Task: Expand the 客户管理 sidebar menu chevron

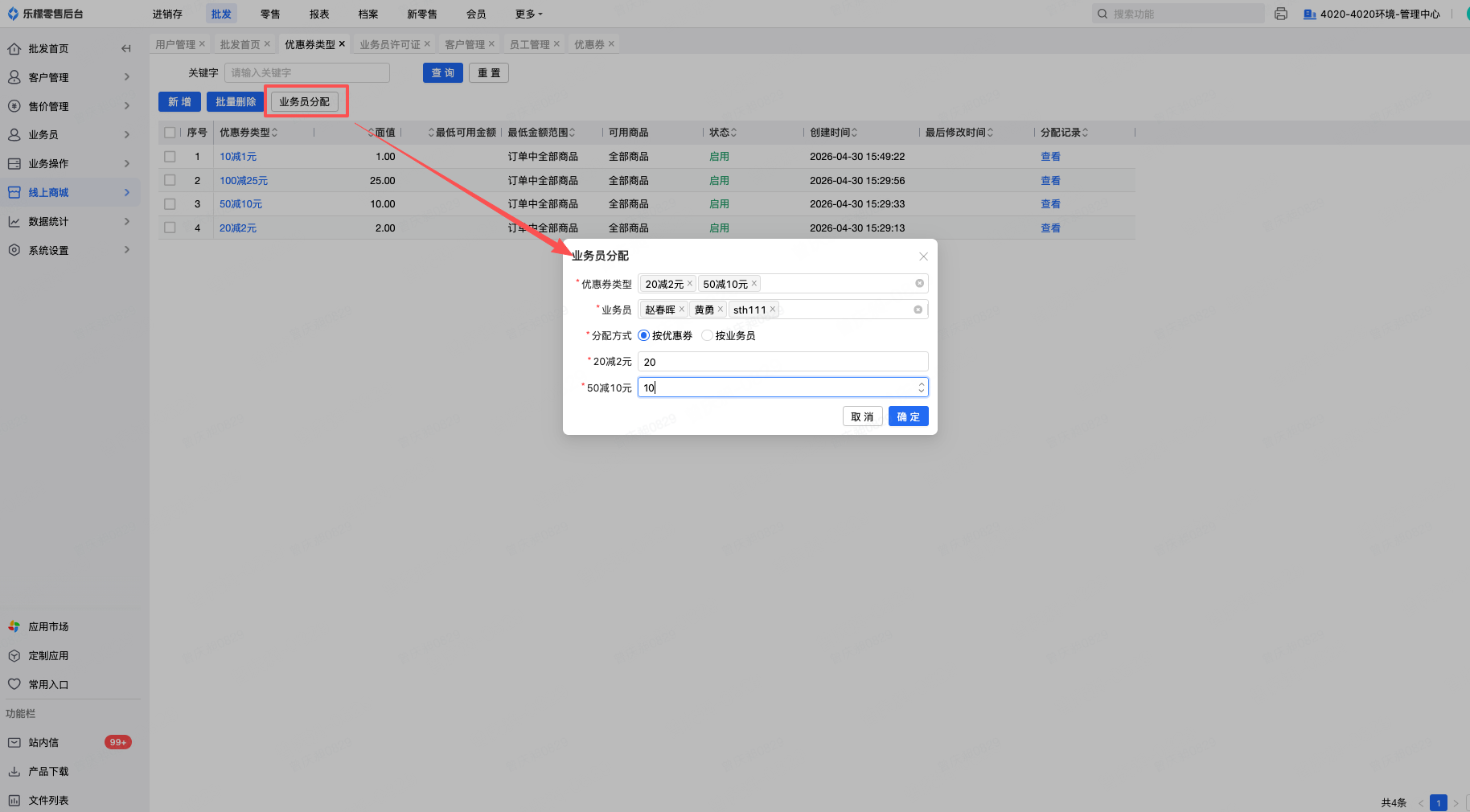Action: click(x=127, y=77)
